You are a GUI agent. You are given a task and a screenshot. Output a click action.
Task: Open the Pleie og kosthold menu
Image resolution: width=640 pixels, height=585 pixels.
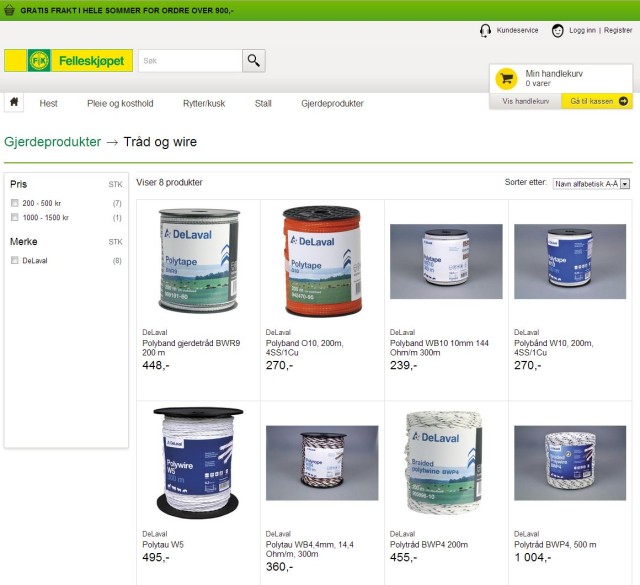tap(120, 103)
